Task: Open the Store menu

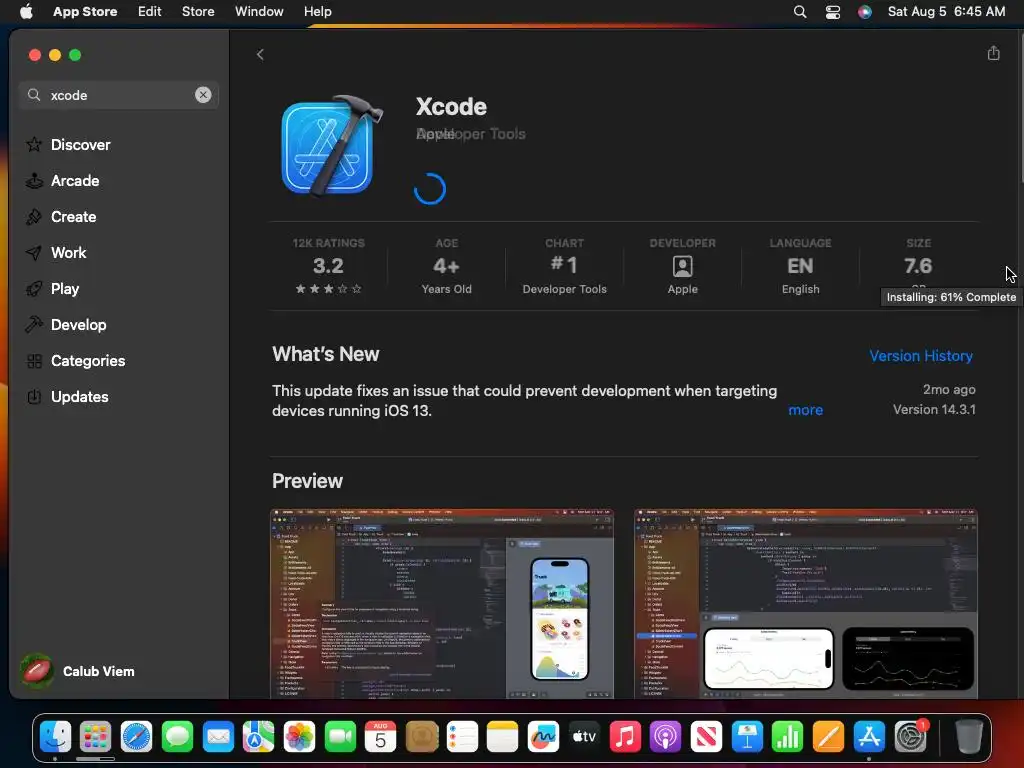Action: click(198, 11)
